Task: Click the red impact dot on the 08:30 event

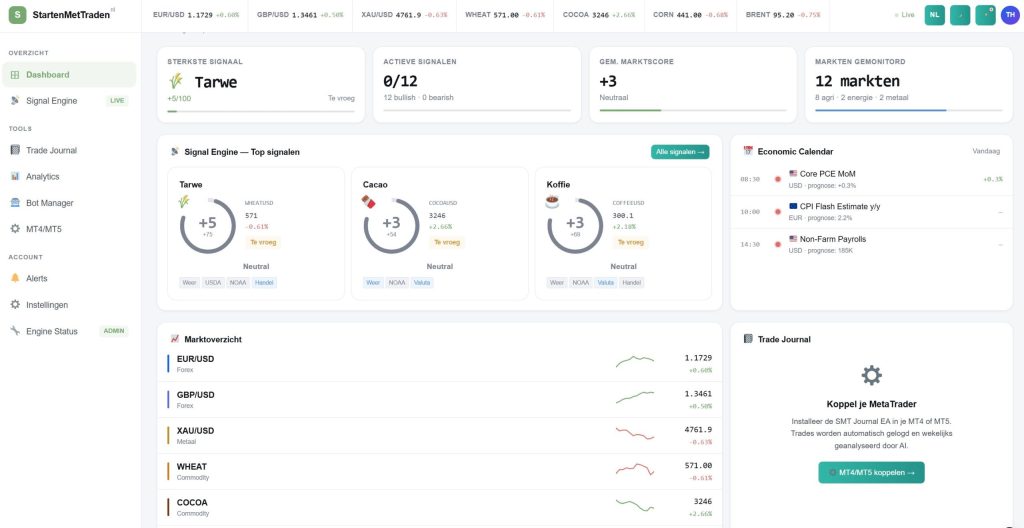Action: [x=777, y=179]
